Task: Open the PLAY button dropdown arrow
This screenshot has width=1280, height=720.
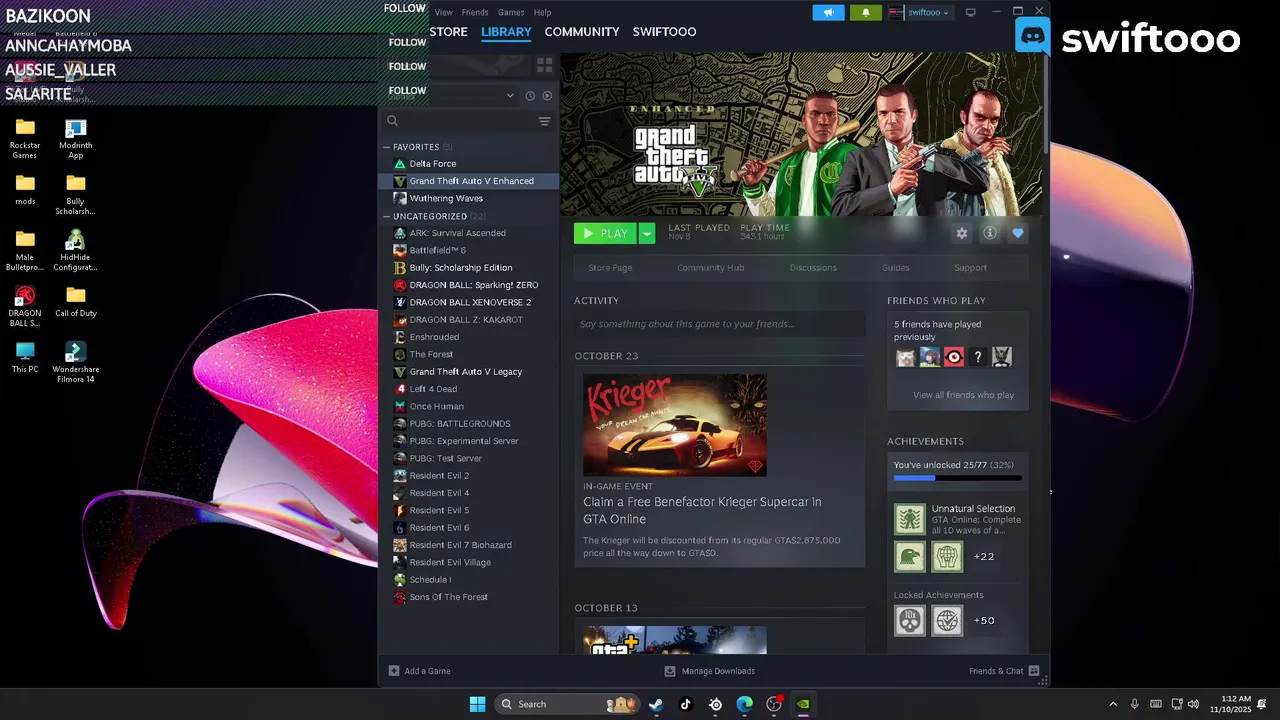Action: [647, 233]
